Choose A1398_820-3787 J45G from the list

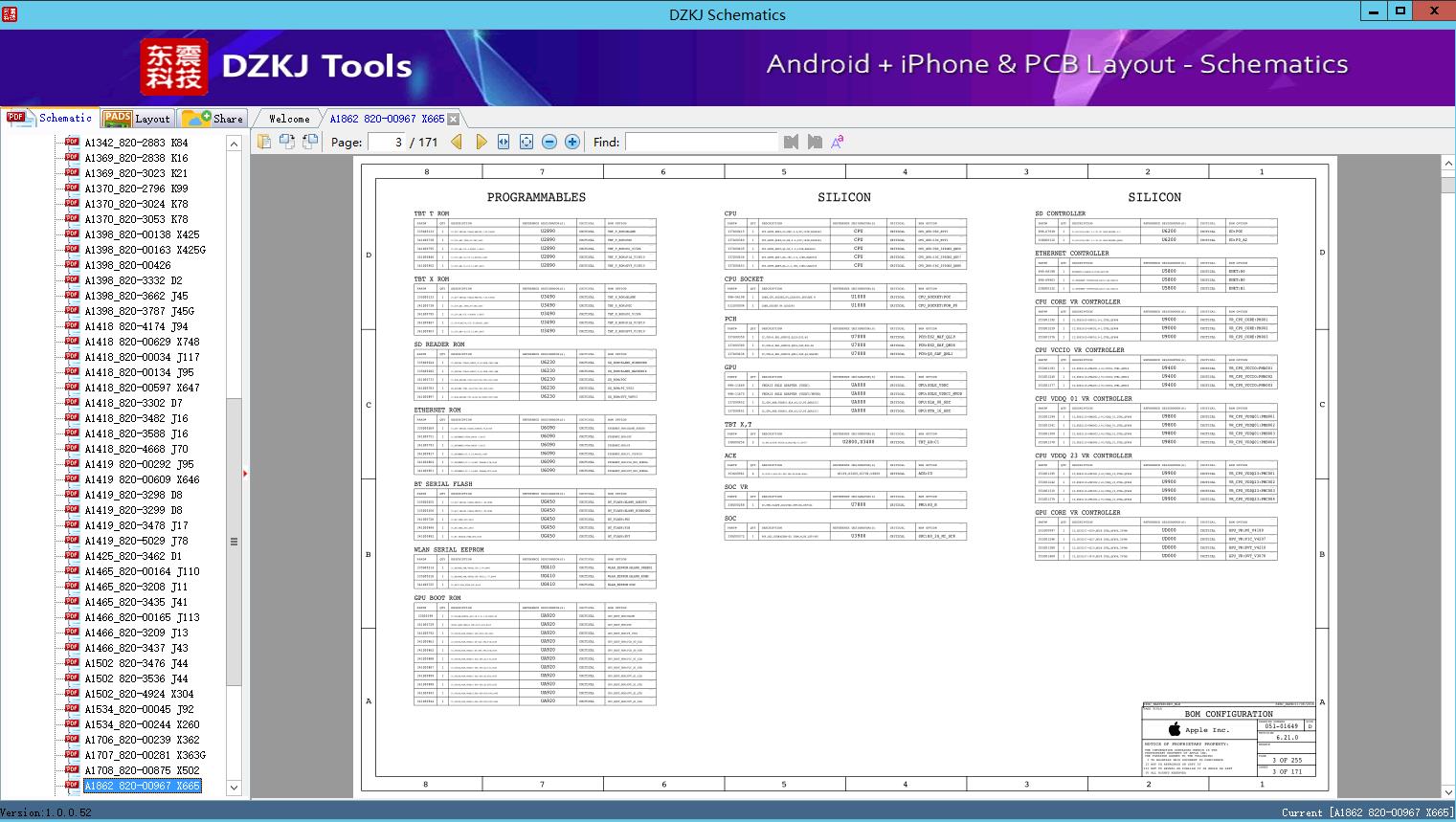click(139, 311)
